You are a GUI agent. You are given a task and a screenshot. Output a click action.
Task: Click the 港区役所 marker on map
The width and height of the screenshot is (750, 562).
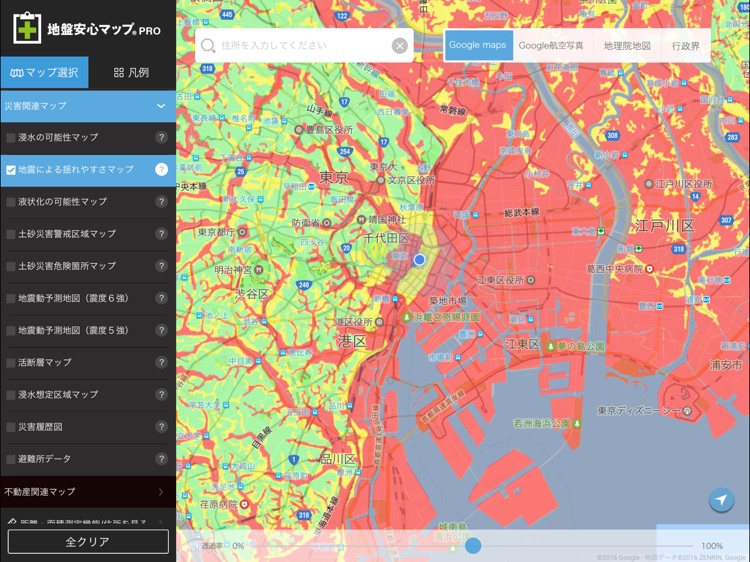(379, 322)
